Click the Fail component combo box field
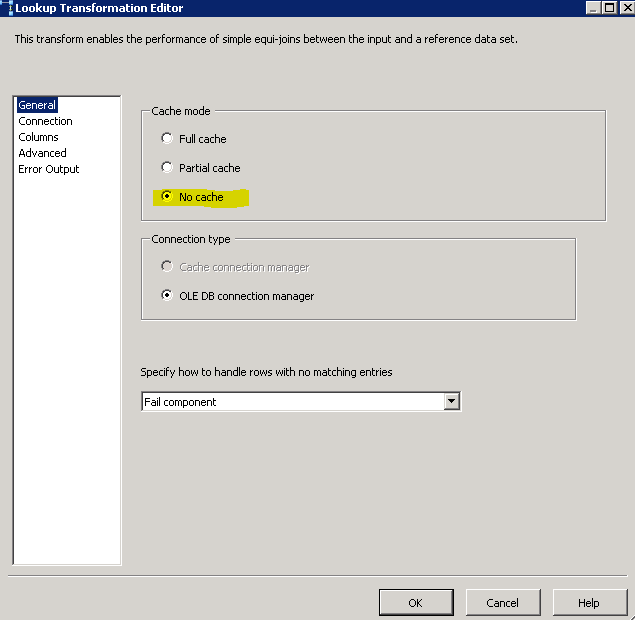 click(292, 402)
